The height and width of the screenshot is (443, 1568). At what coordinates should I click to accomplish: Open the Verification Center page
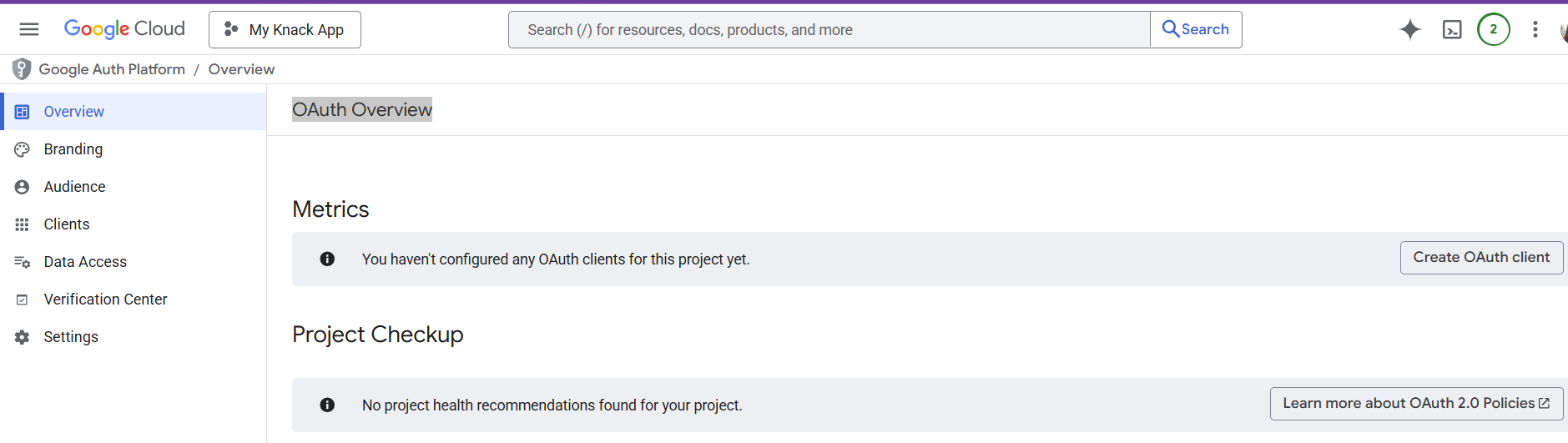134,300
